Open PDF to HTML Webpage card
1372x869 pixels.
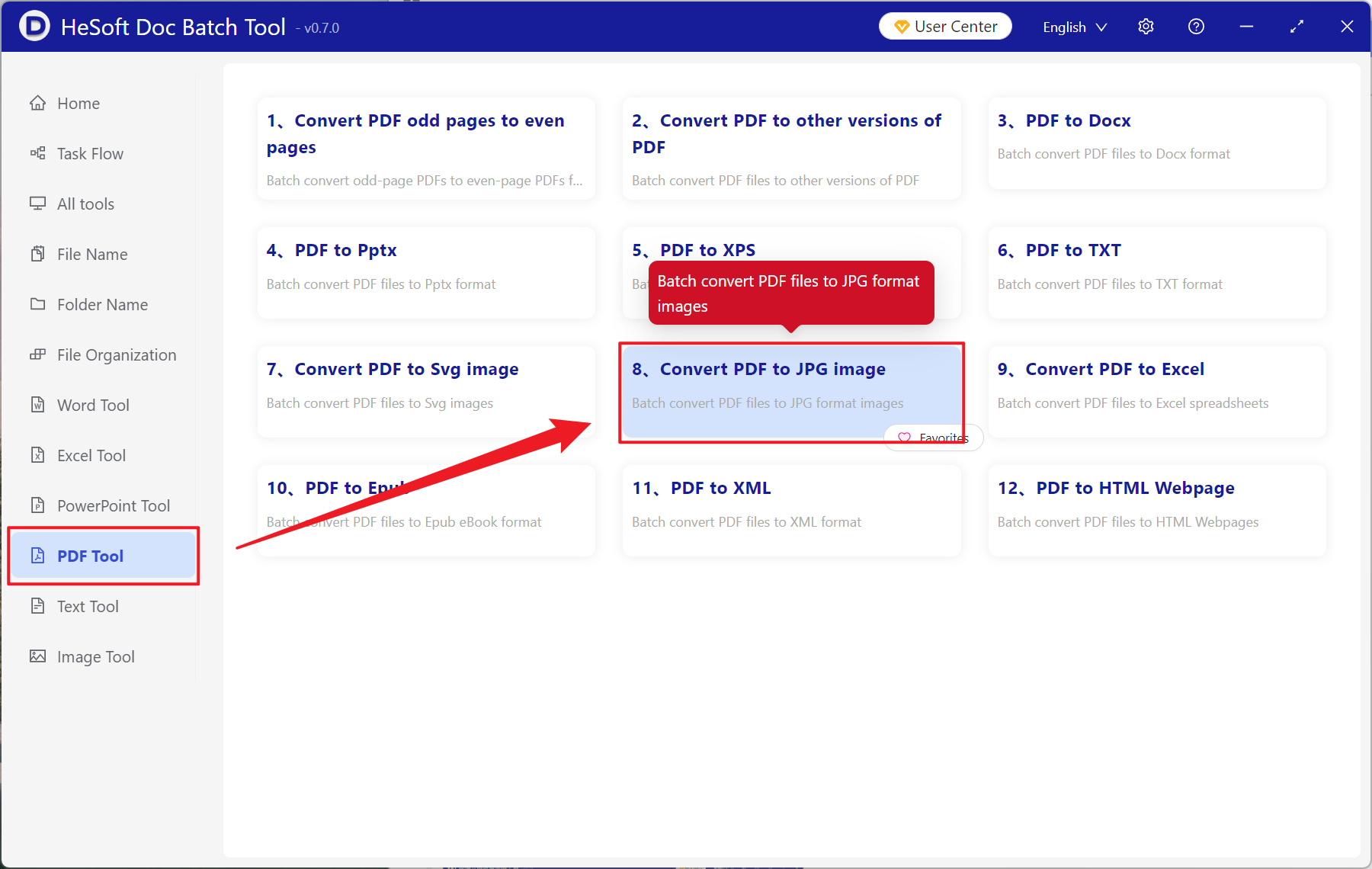(x=1157, y=510)
